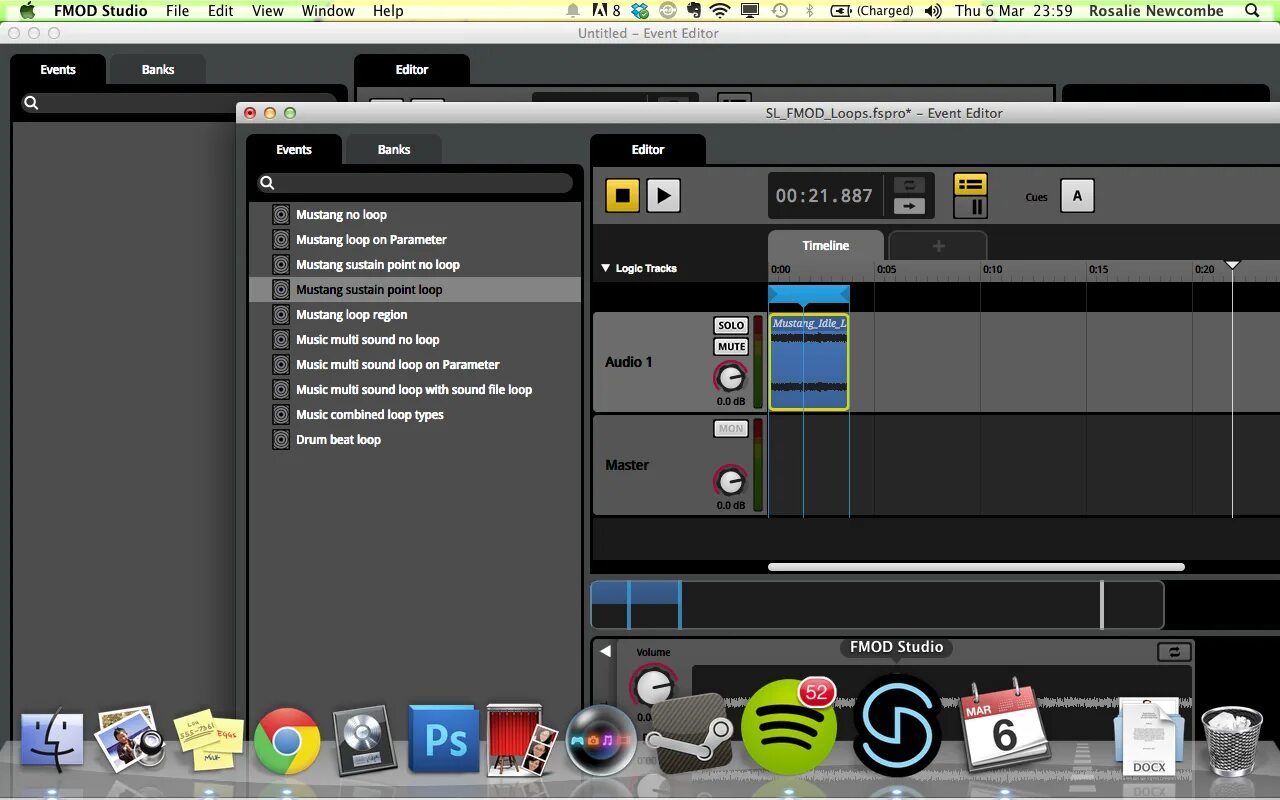This screenshot has height=800, width=1280.
Task: Toggle MON on Master track
Action: [731, 428]
